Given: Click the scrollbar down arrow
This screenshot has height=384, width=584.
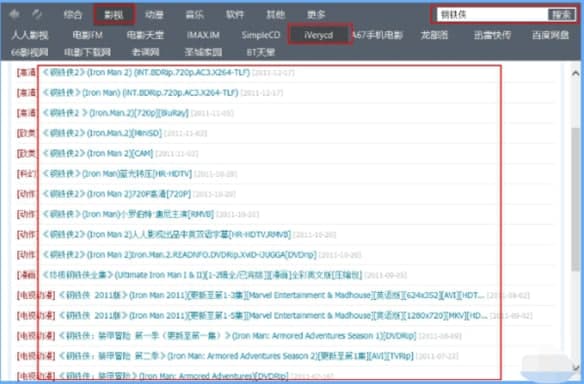Looking at the screenshot, I should [x=575, y=368].
